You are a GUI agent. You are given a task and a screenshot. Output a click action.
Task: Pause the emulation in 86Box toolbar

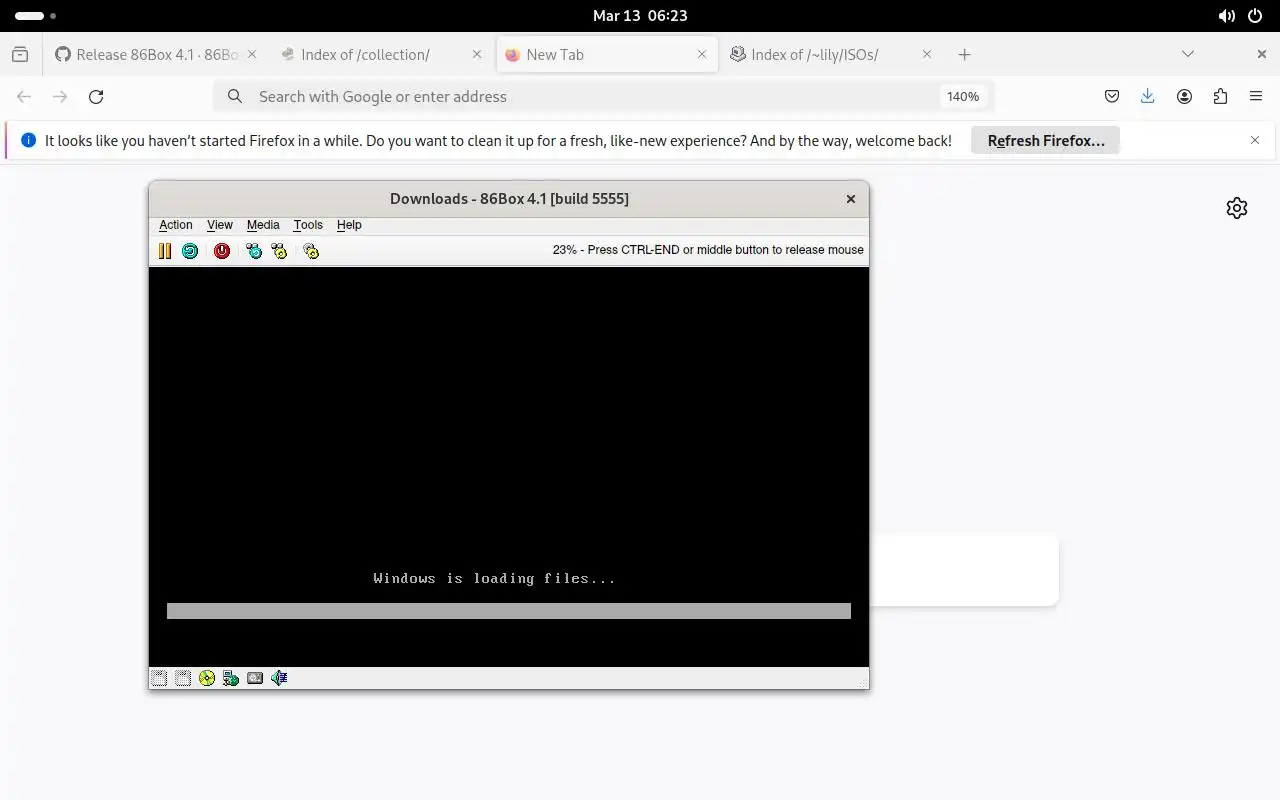click(165, 251)
